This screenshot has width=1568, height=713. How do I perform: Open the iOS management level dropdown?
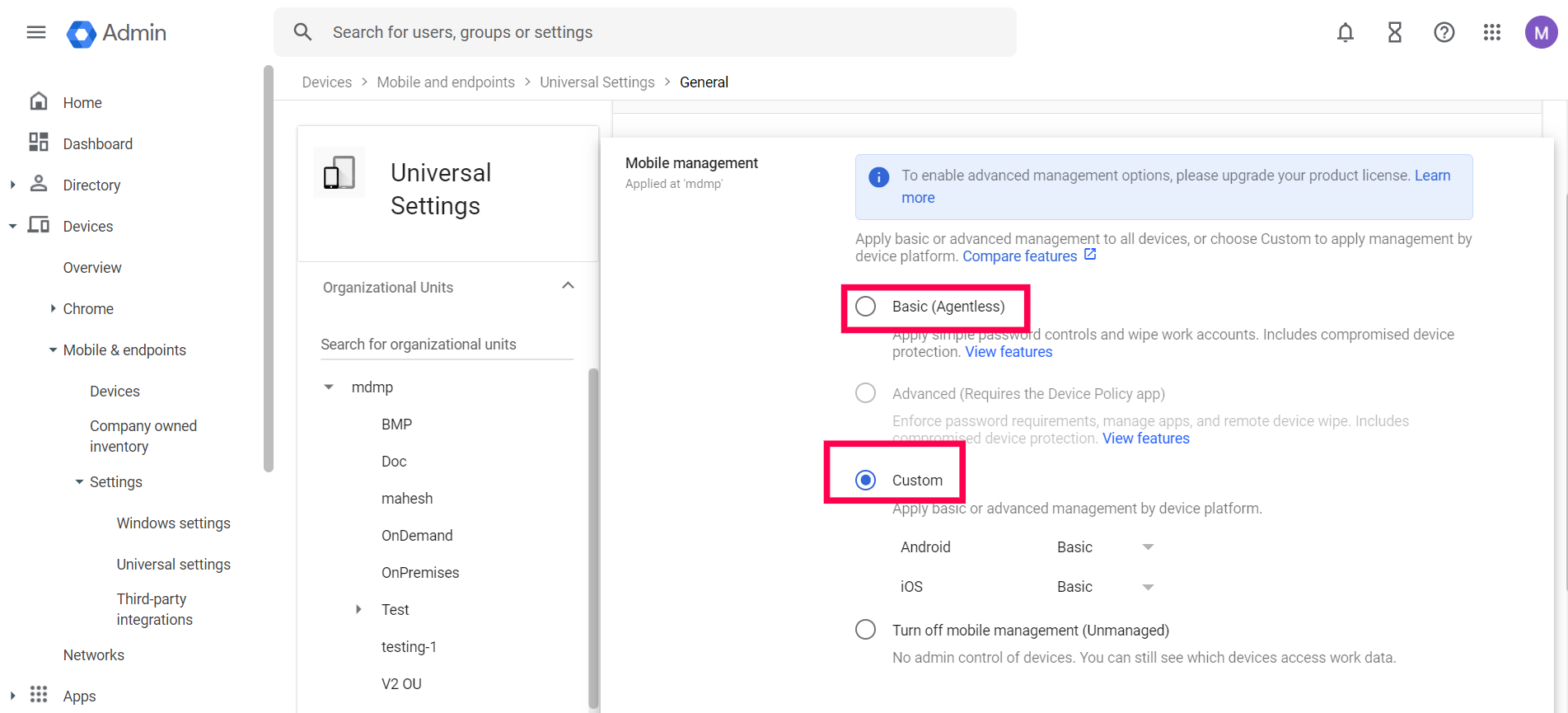1105,587
